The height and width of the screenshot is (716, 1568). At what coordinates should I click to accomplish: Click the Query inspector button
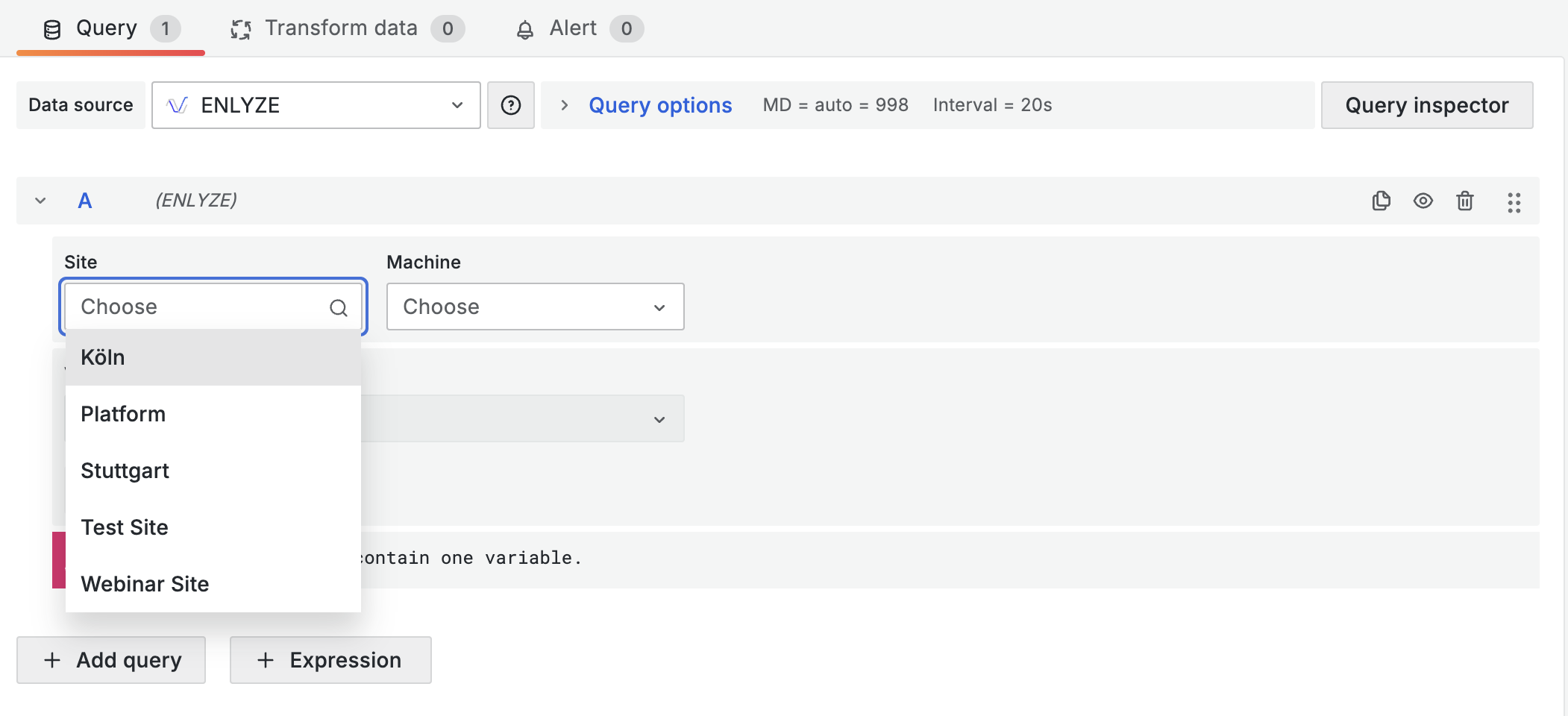pos(1426,105)
